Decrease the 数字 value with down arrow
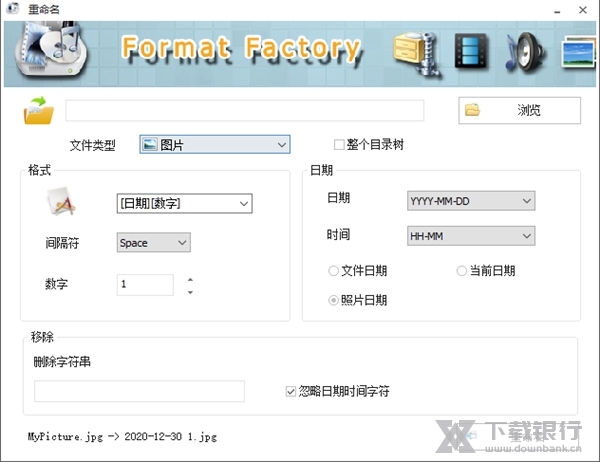Image resolution: width=600 pixels, height=462 pixels. [190, 292]
